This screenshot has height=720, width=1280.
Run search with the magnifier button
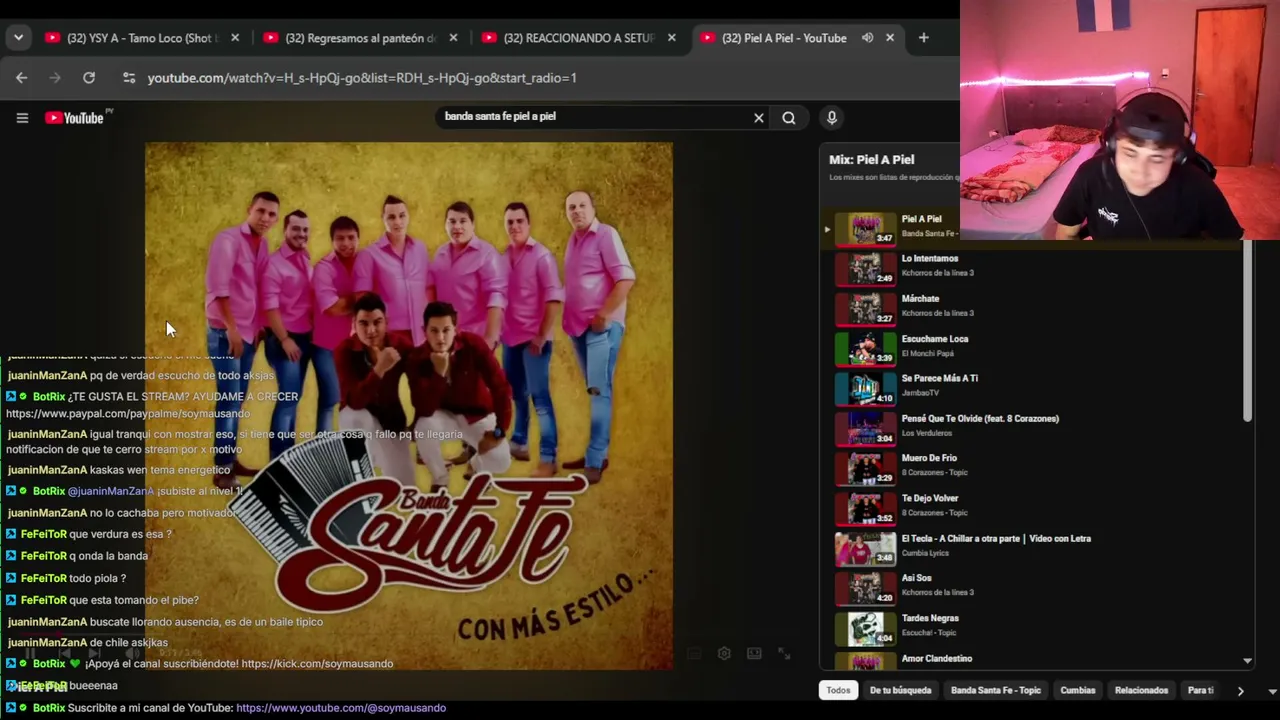click(x=789, y=118)
